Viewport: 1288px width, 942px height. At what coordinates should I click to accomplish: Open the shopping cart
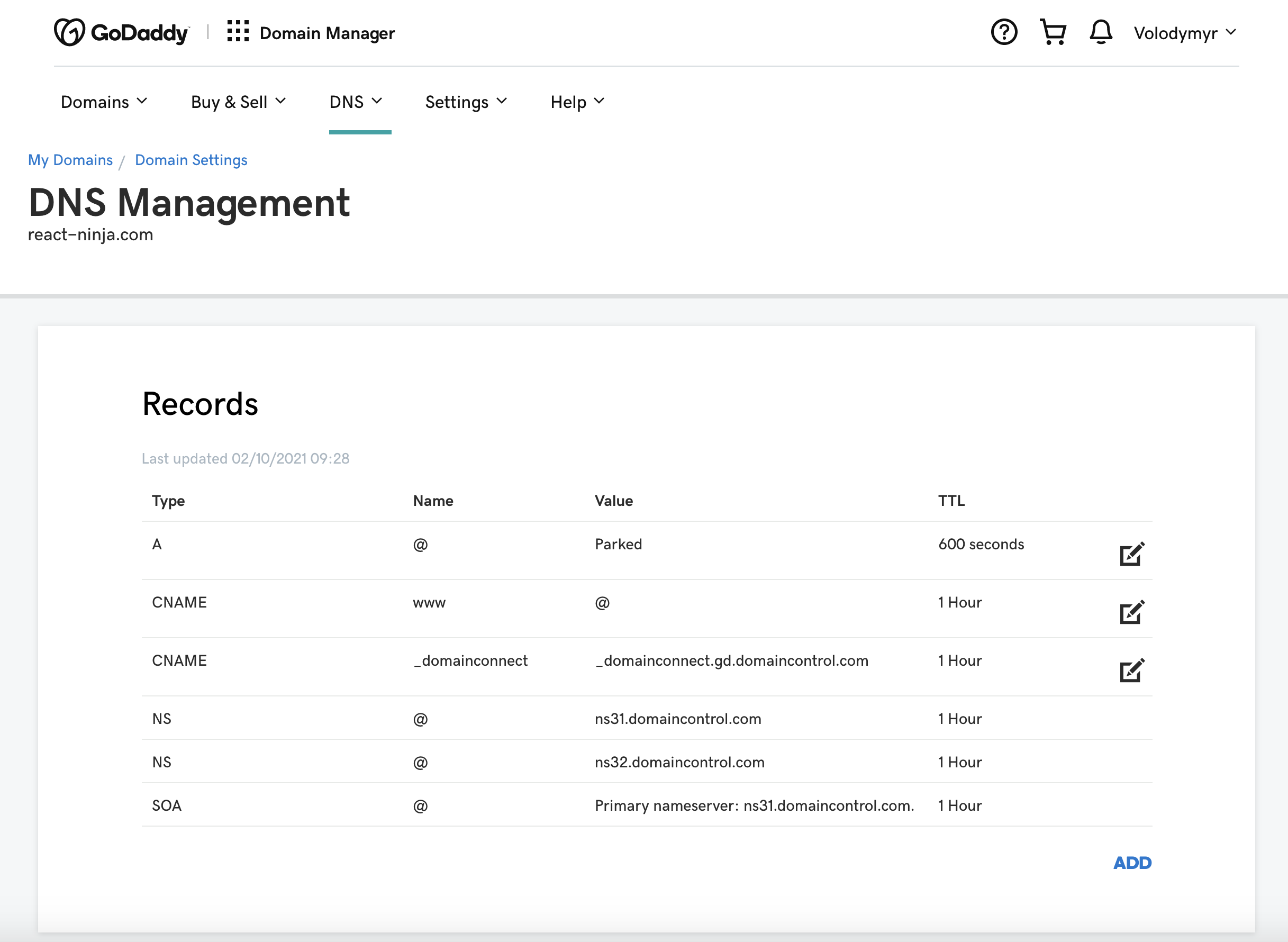(1053, 32)
